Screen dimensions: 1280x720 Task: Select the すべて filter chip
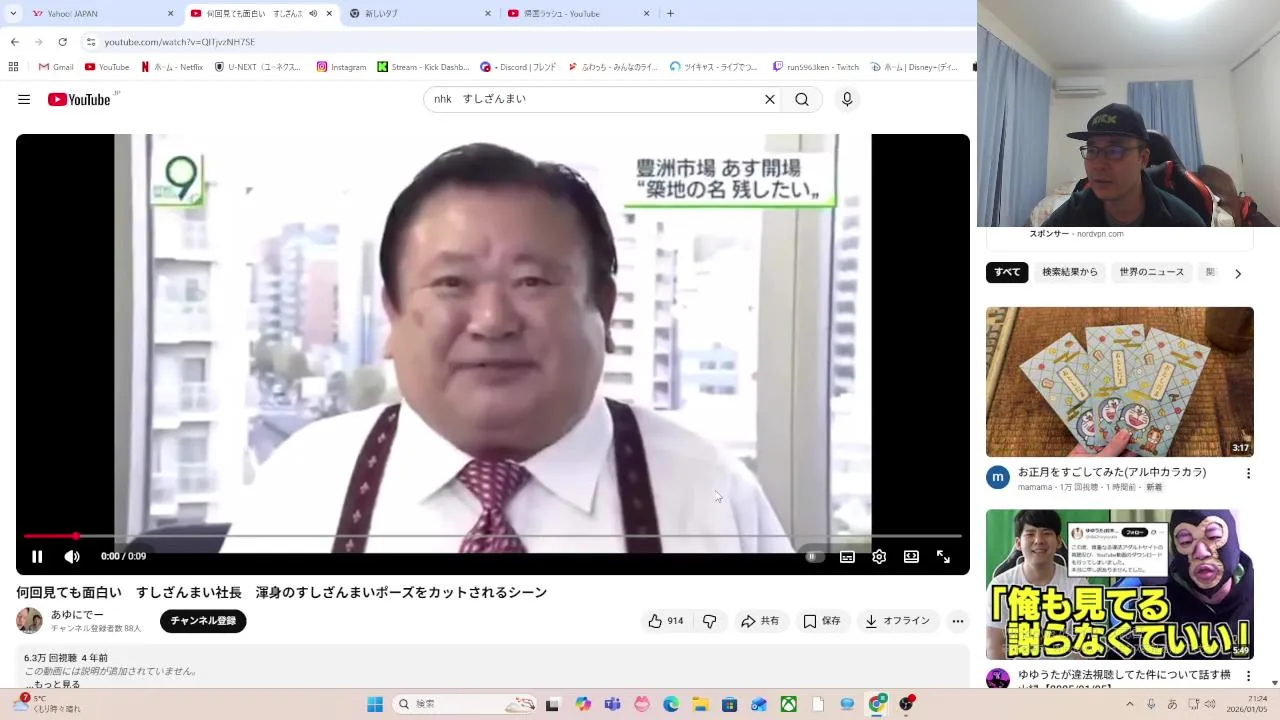click(1007, 272)
